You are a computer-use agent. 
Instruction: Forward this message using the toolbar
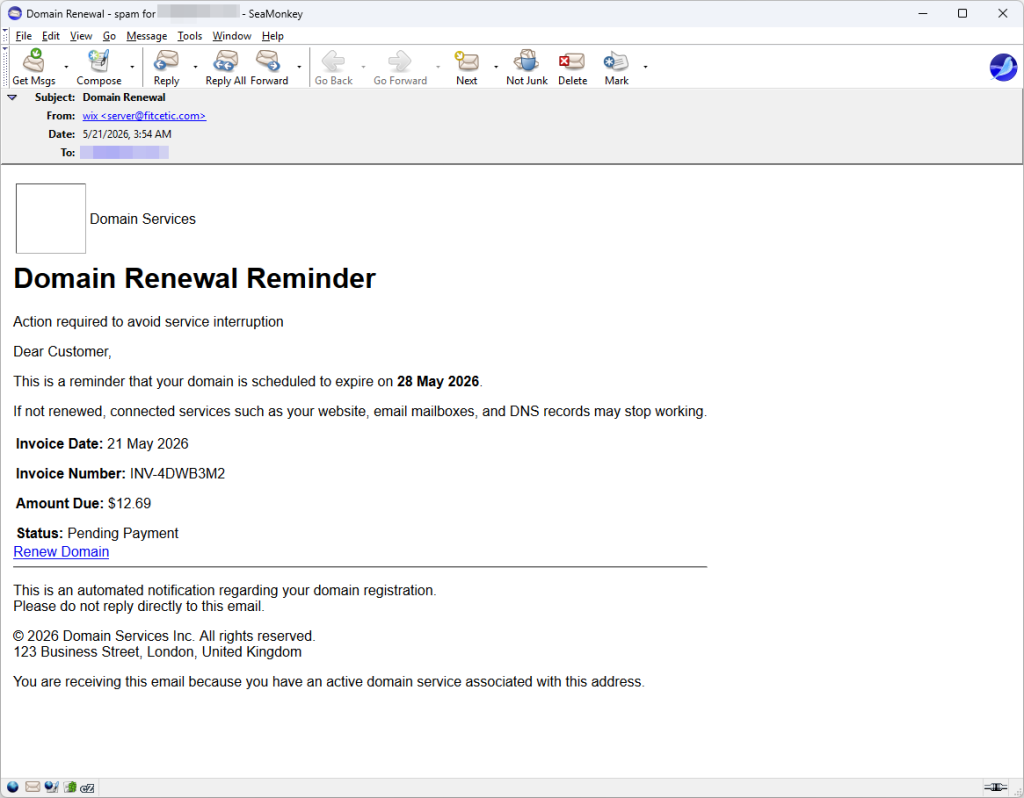click(x=268, y=67)
